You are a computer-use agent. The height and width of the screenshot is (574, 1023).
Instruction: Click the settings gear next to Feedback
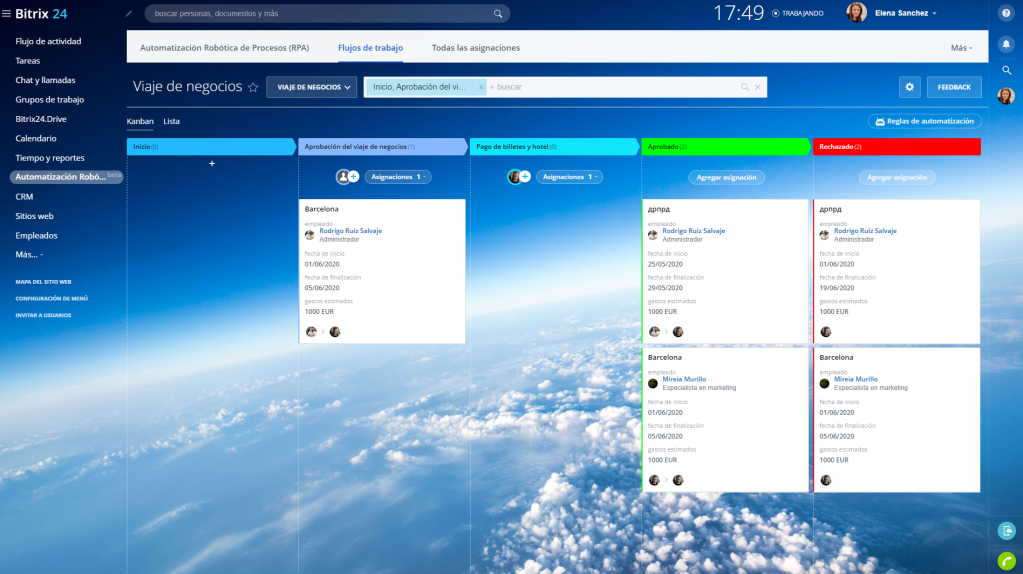tap(909, 87)
